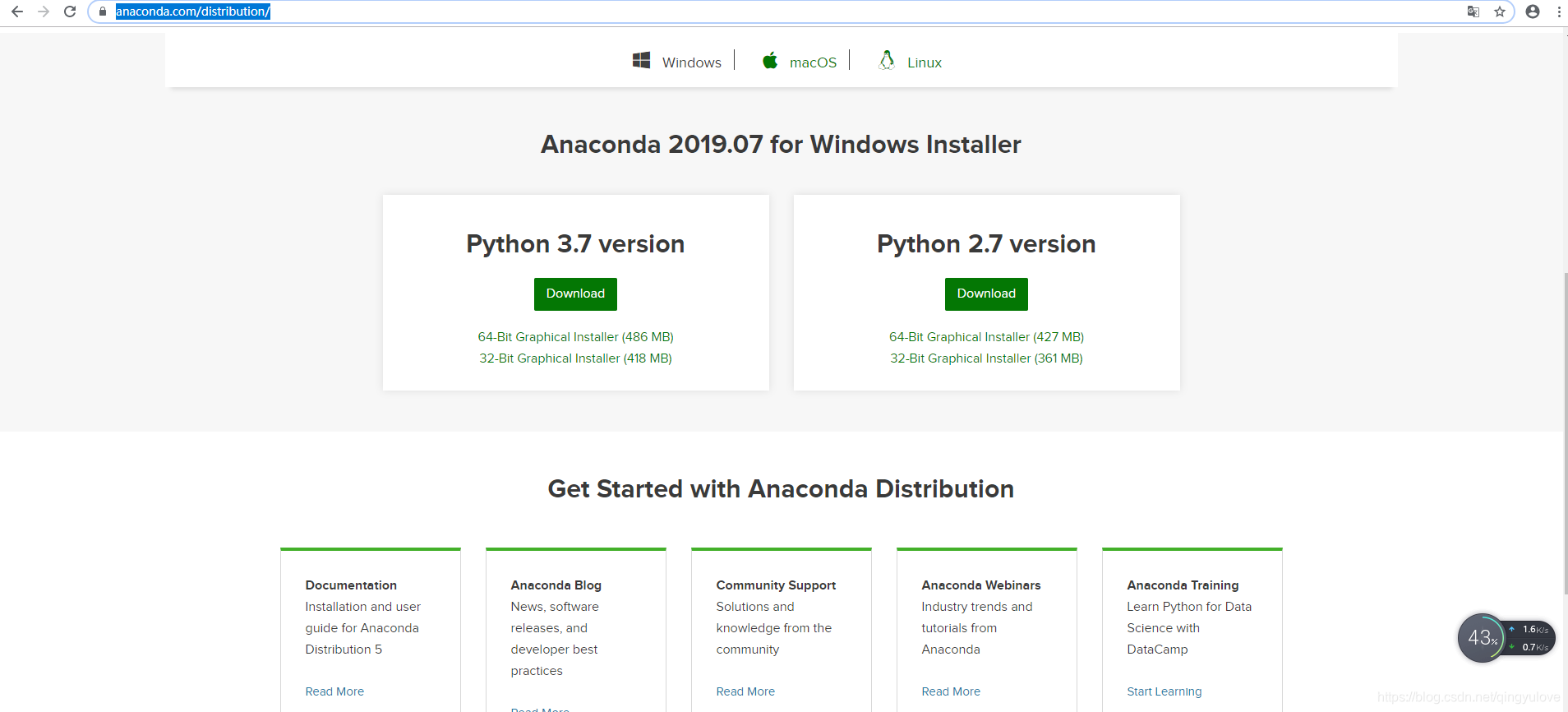Click Start Learning under Anaconda Training
1568x712 pixels.
pyautogui.click(x=1164, y=691)
